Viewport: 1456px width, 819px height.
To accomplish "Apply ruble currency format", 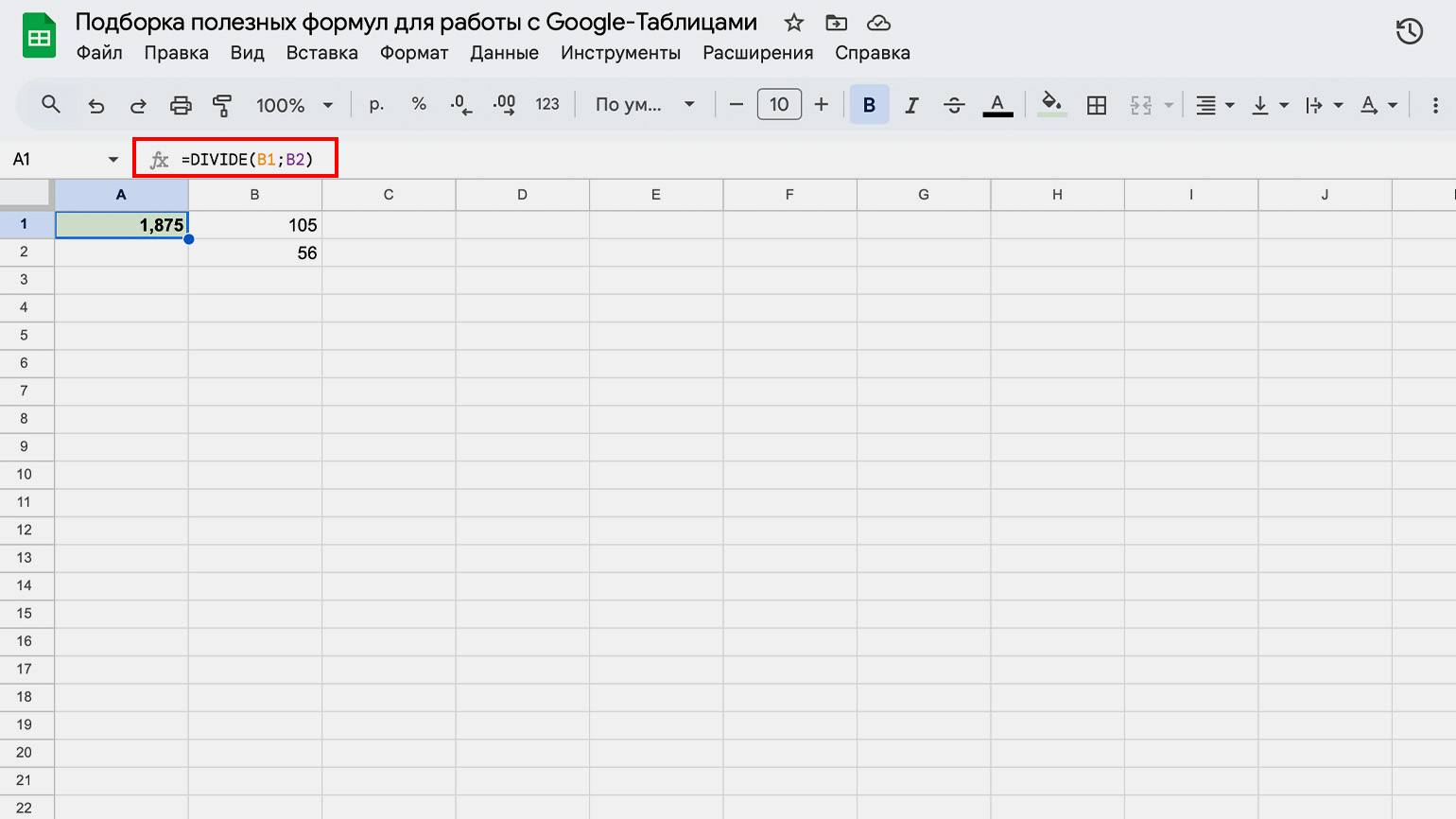I will pos(376,105).
